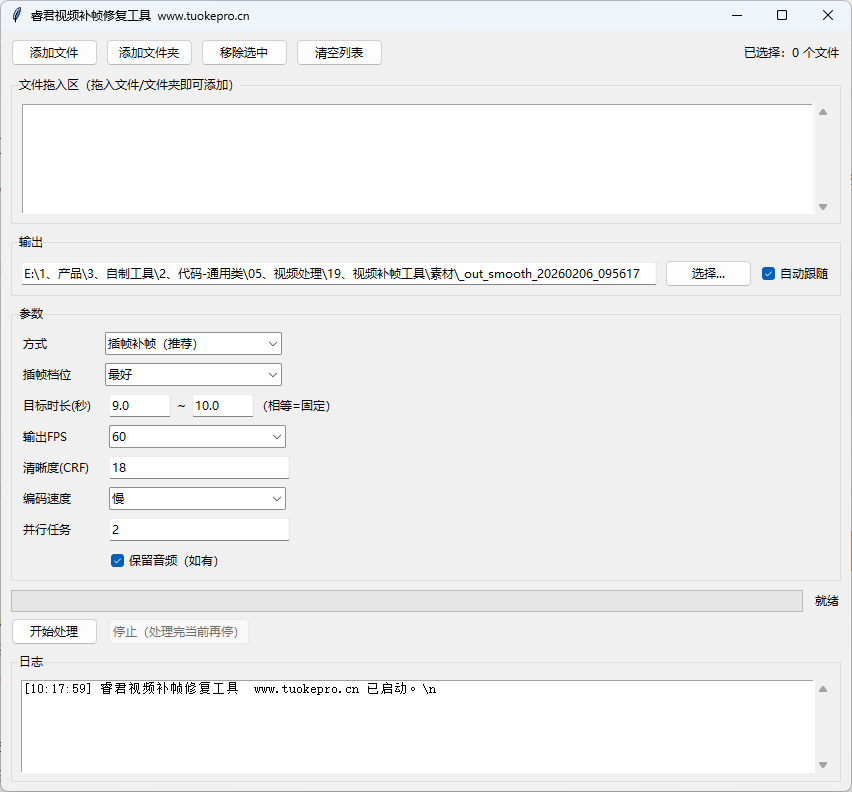The image size is (852, 792).
Task: Click the output path input field
Action: (x=337, y=274)
